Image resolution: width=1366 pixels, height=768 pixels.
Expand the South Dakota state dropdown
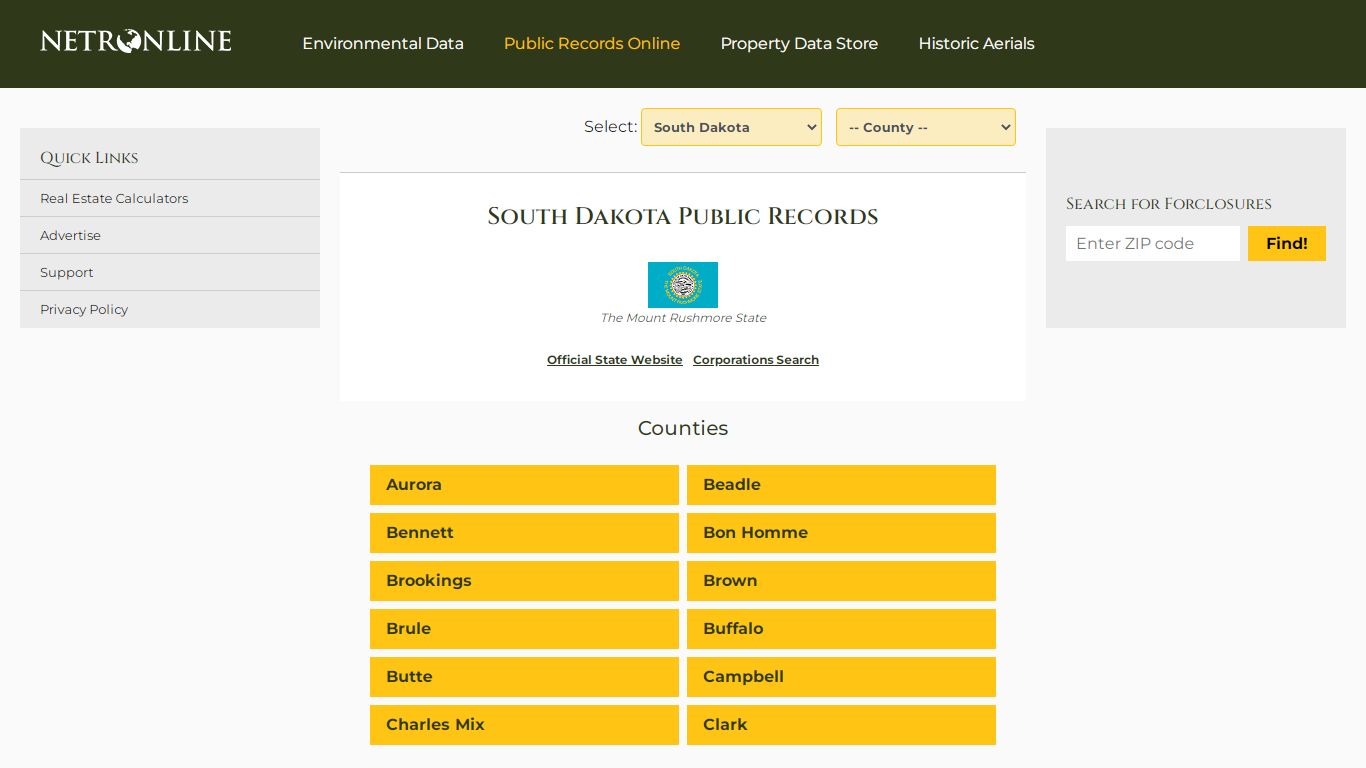[x=731, y=127]
